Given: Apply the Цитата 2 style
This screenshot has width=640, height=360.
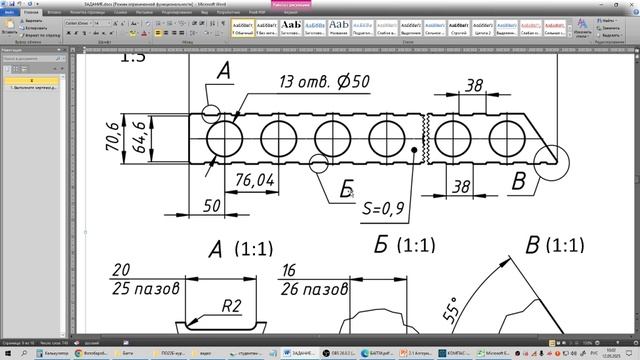Looking at the screenshot, I should click(x=483, y=28).
